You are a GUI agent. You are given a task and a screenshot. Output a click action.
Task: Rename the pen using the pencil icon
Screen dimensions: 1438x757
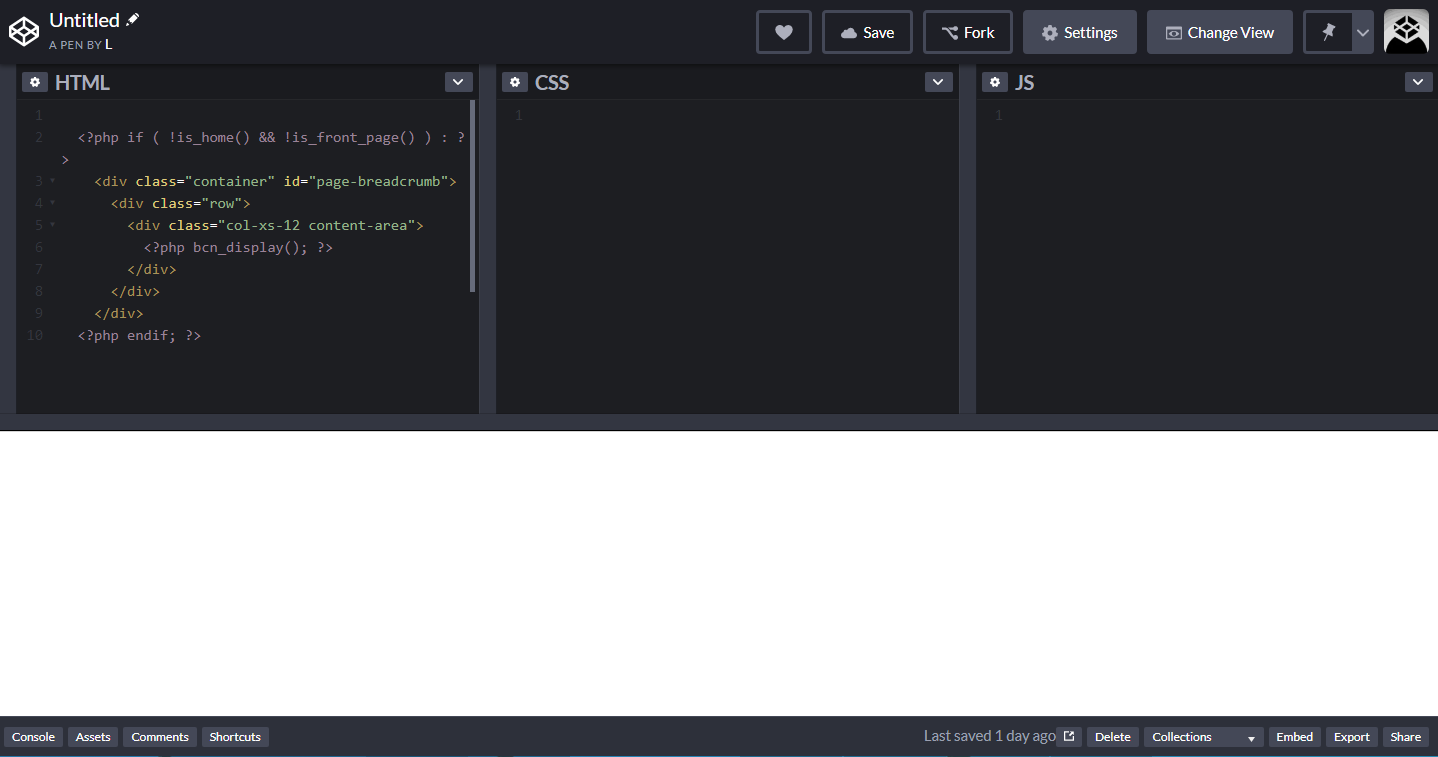click(x=133, y=18)
